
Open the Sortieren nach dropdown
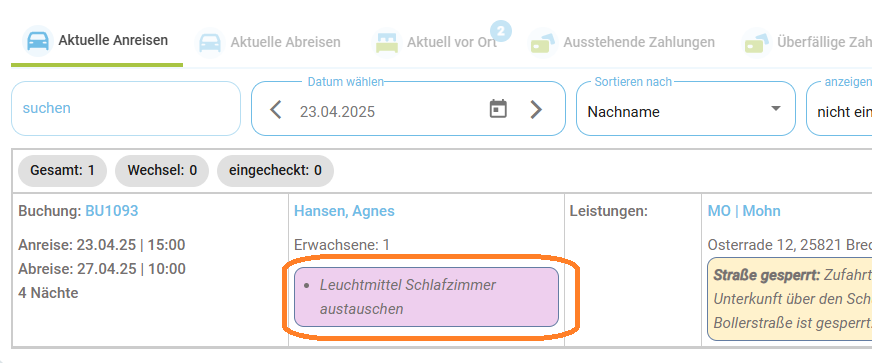click(686, 108)
